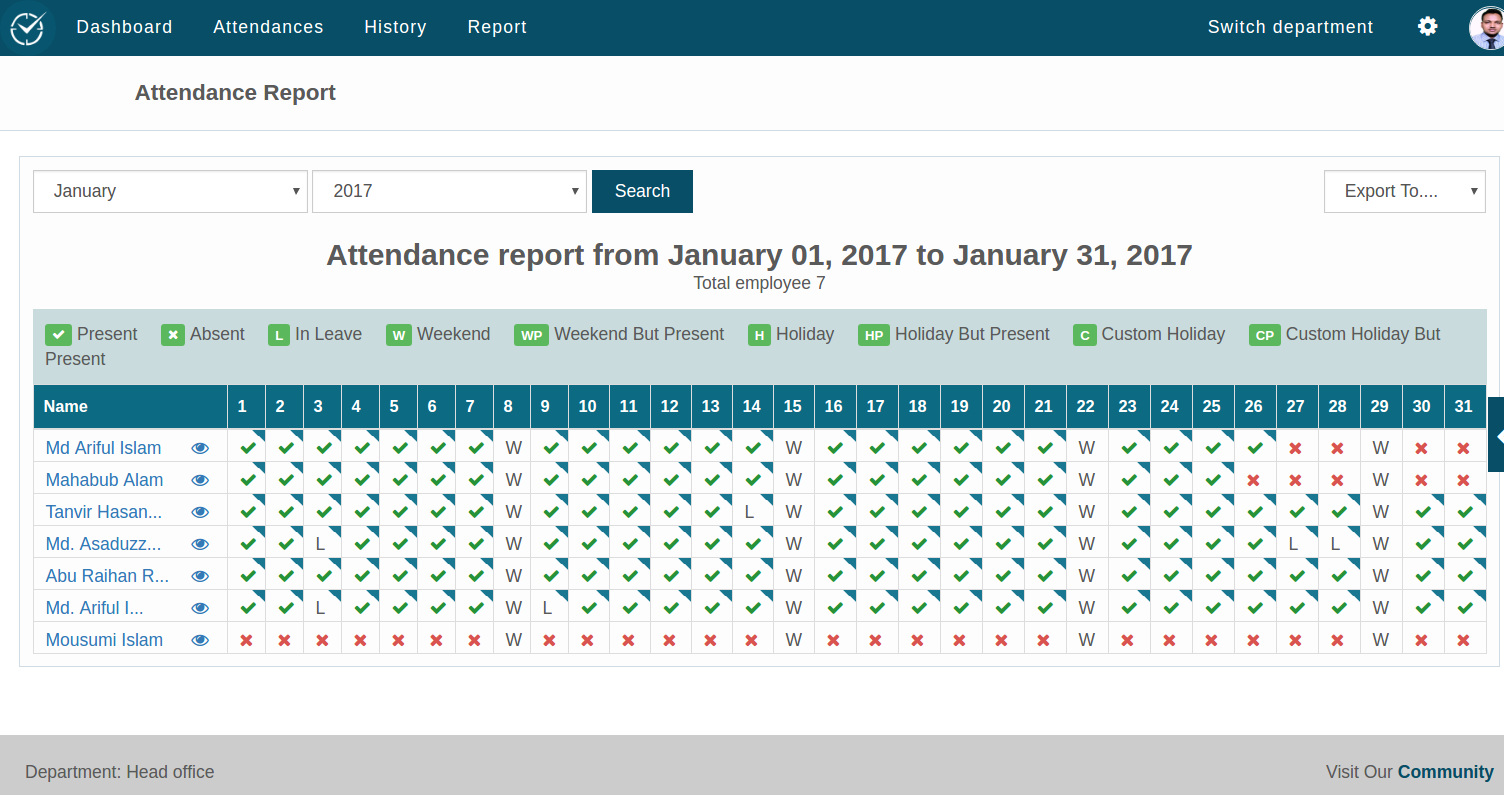Open the settings gear
Viewport: 1504px width, 795px height.
coord(1427,26)
